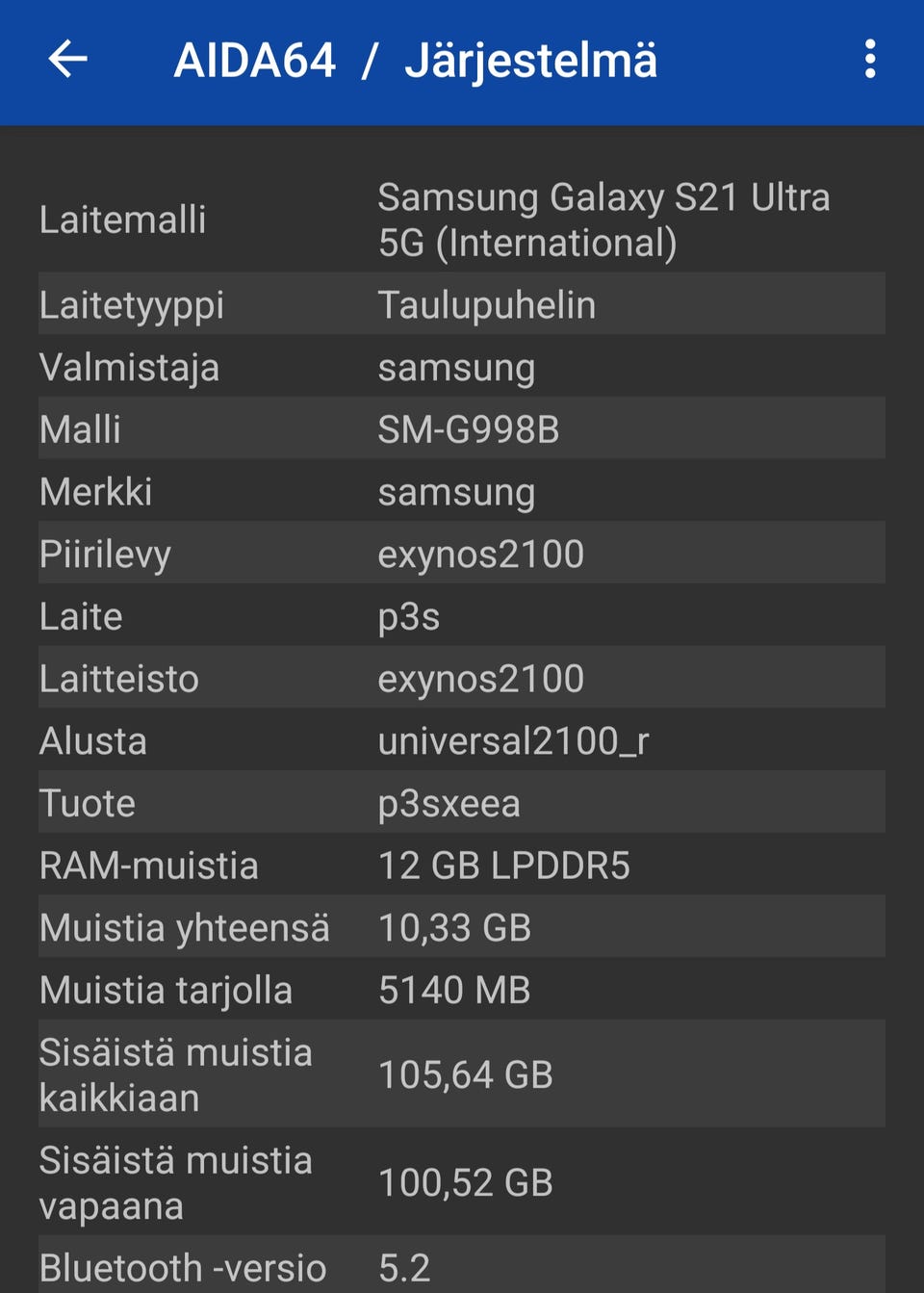The image size is (924, 1293).
Task: Tap the Laitetyyppi Taulupuhelin row
Action: tap(462, 304)
